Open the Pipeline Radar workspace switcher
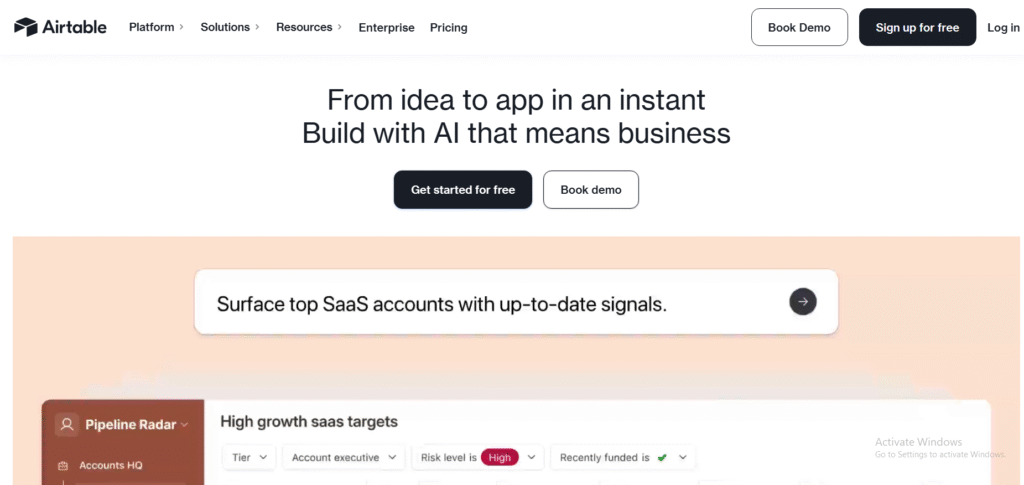This screenshot has width=1024, height=485. click(x=137, y=425)
